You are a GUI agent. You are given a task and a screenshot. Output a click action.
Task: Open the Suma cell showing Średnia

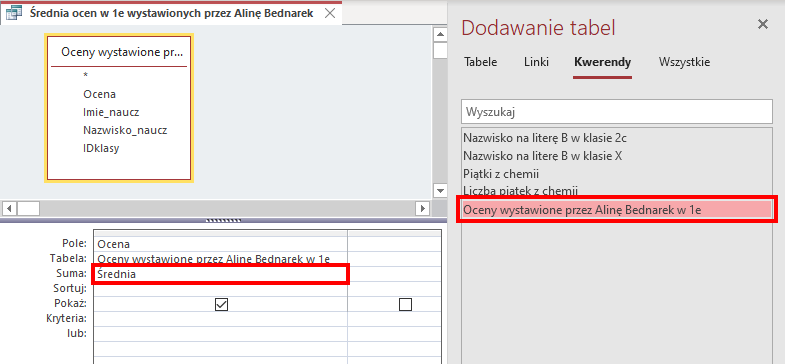[x=220, y=274]
